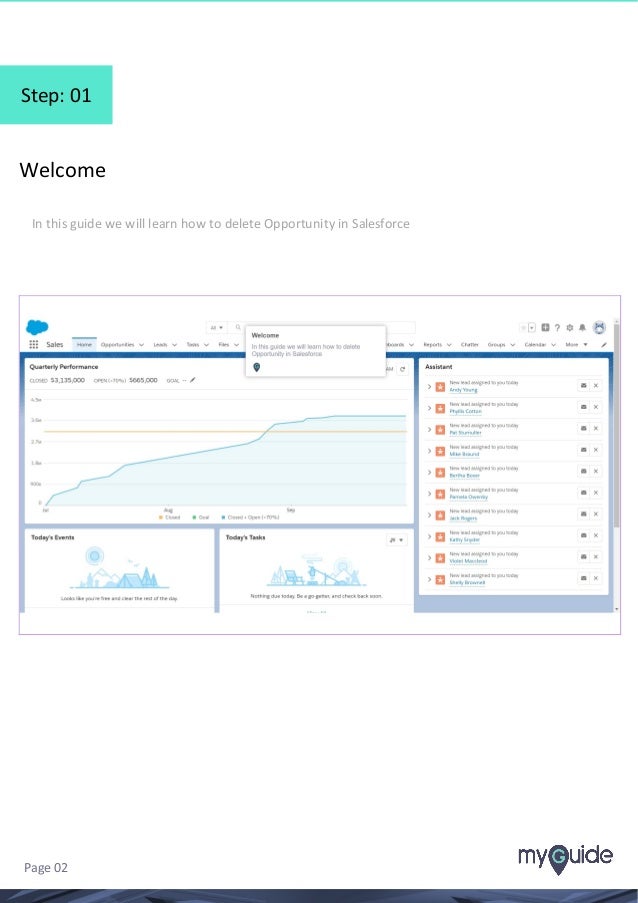Refresh the Quarterly Performance chart

click(403, 369)
